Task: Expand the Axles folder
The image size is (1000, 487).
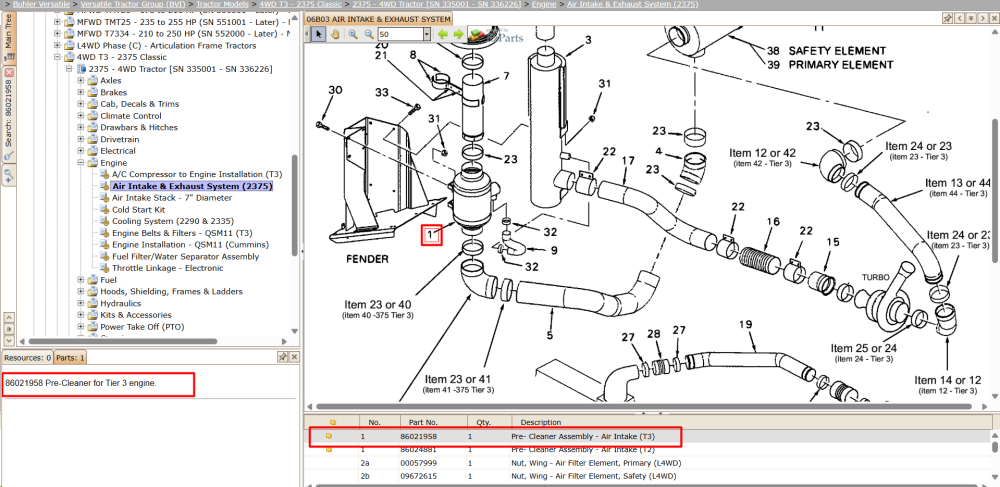Action: pyautogui.click(x=80, y=80)
